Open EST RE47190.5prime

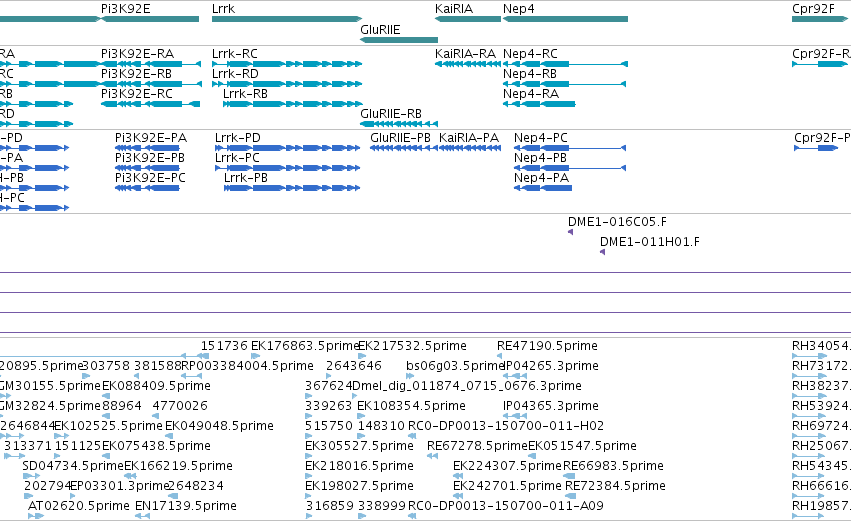pos(547,346)
